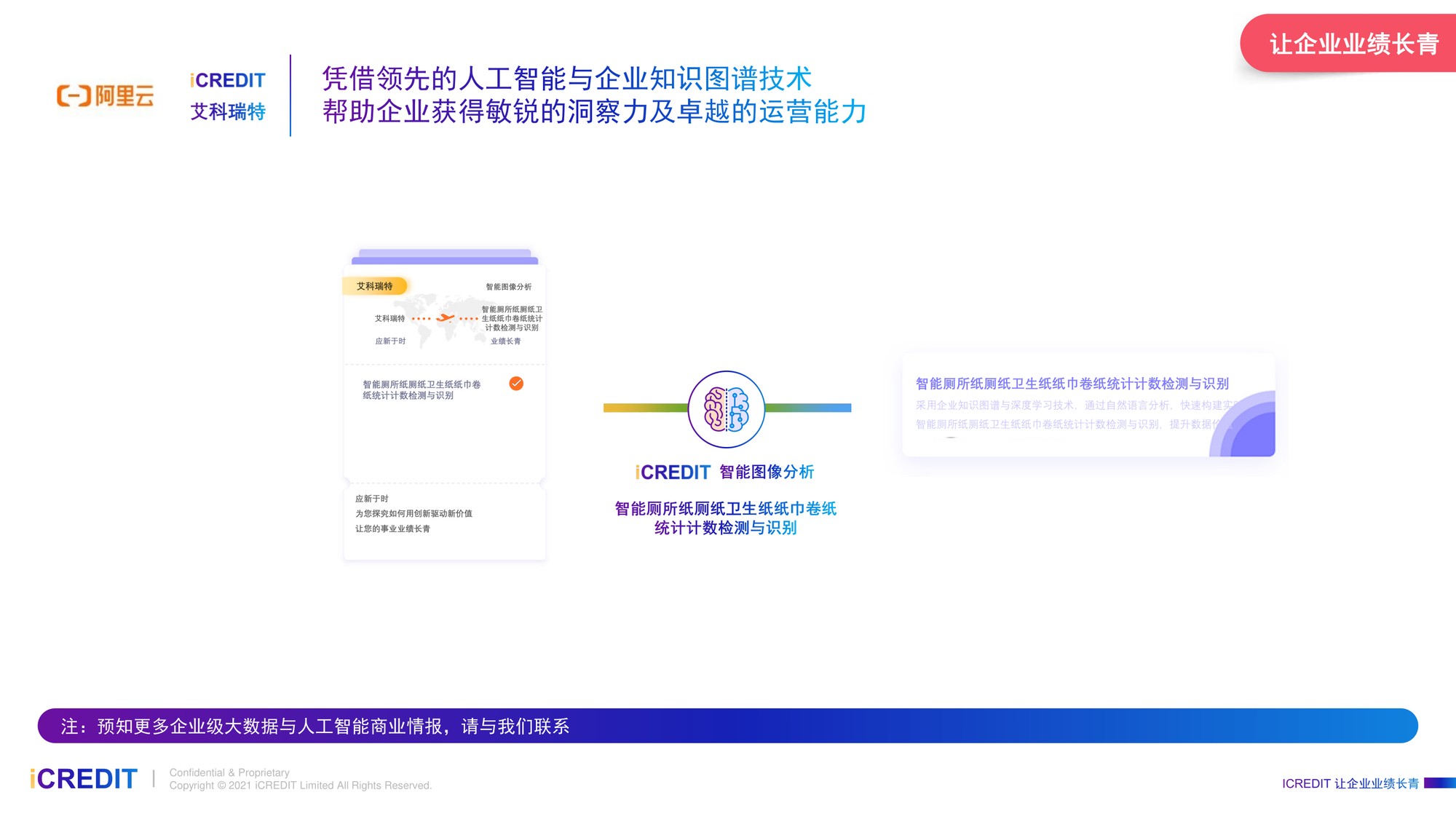The height and width of the screenshot is (819, 1456).
Task: Click the orange checkmark in the card
Action: (516, 384)
